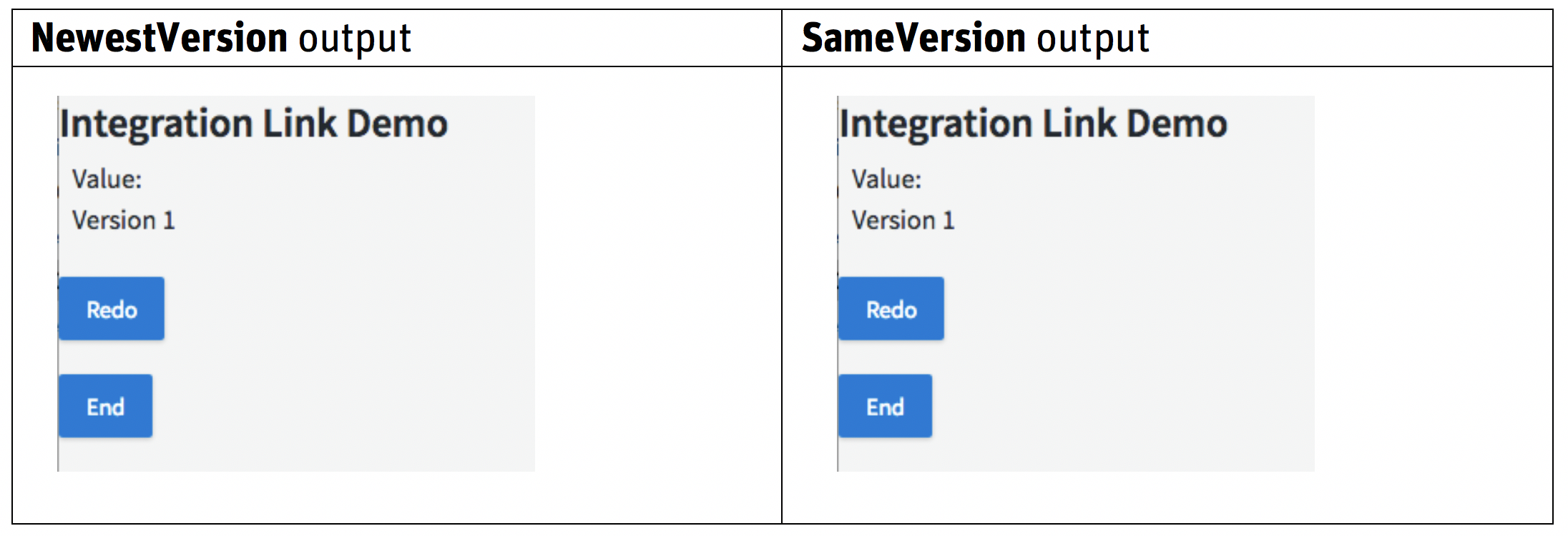Click the End button in NewestVersion output

[x=105, y=405]
